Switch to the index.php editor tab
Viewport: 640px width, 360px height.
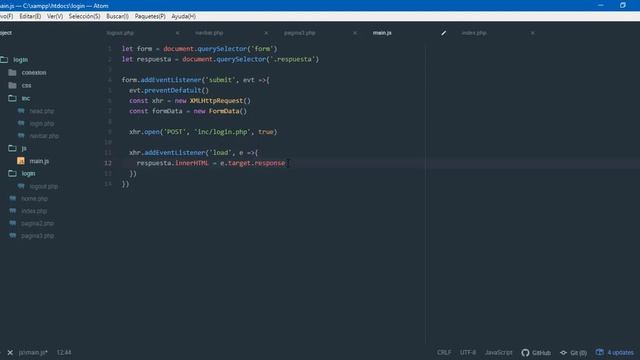474,33
